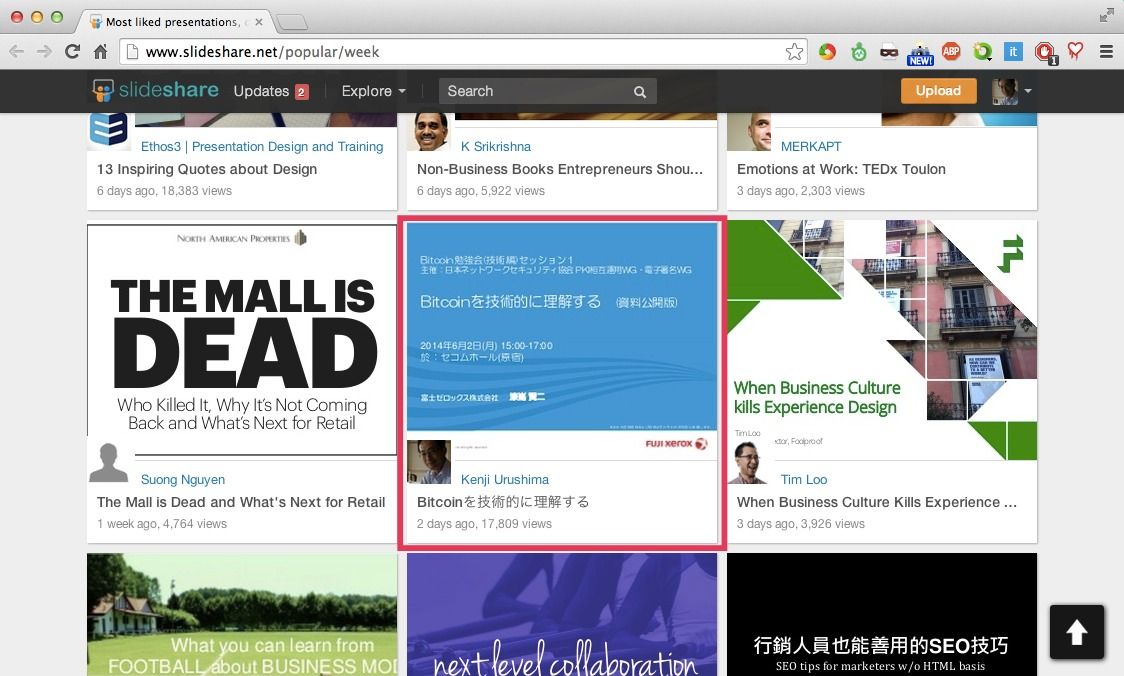Open the Chrome hamburger menu
This screenshot has height=676, width=1124.
coord(1106,52)
